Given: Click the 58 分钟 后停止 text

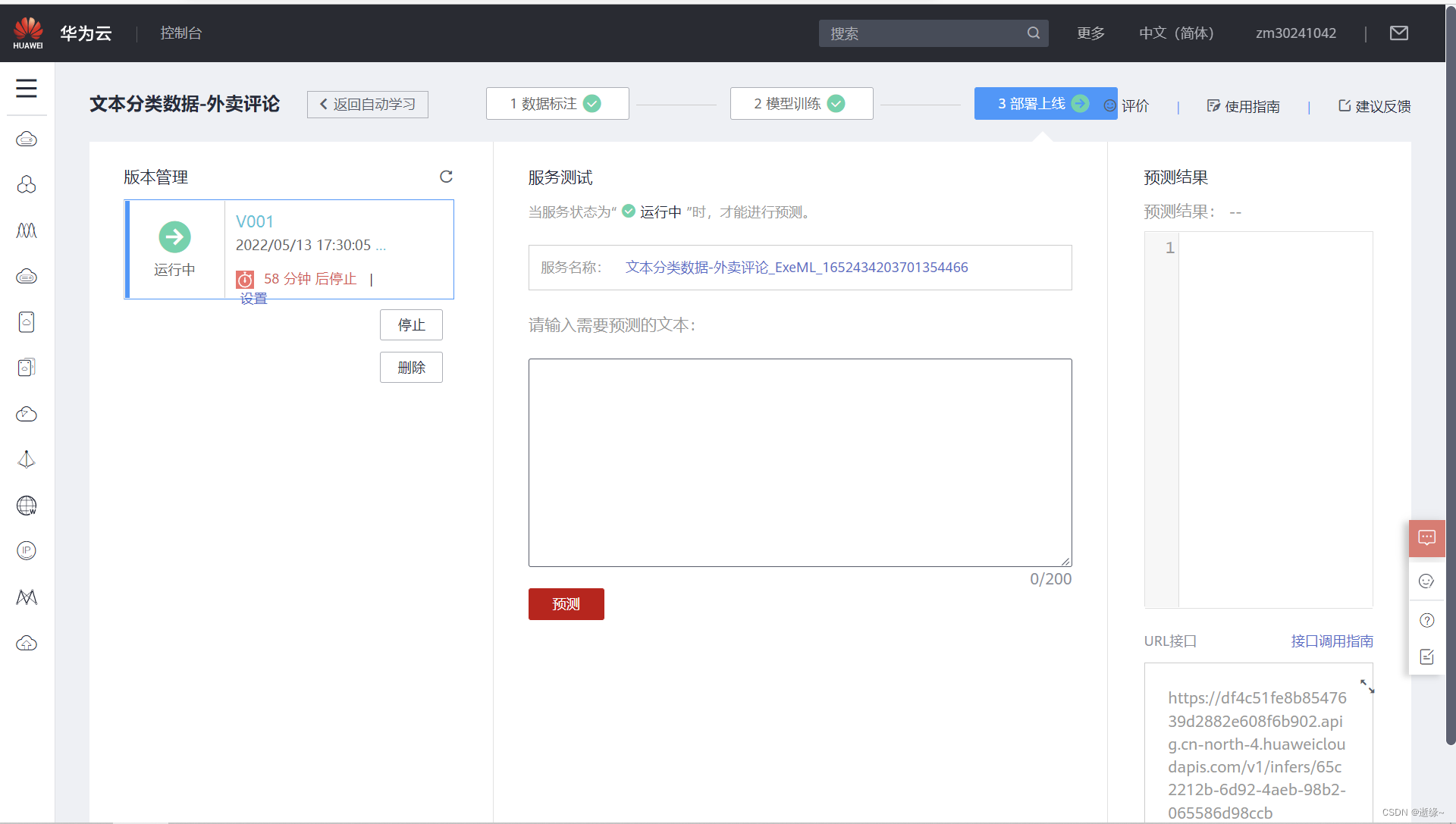Looking at the screenshot, I should click(x=310, y=279).
